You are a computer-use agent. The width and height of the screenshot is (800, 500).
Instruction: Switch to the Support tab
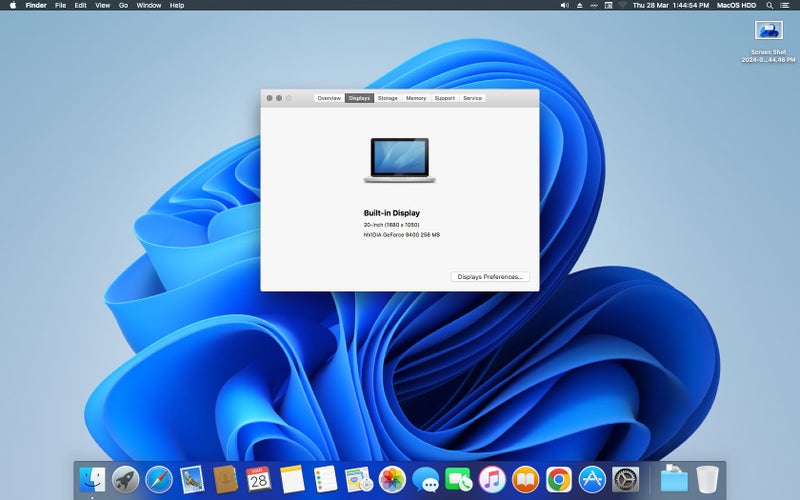[444, 98]
